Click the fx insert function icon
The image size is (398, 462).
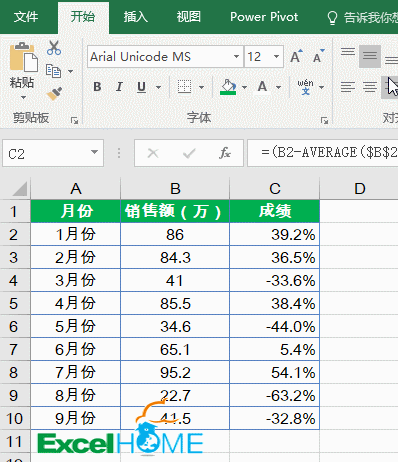225,153
